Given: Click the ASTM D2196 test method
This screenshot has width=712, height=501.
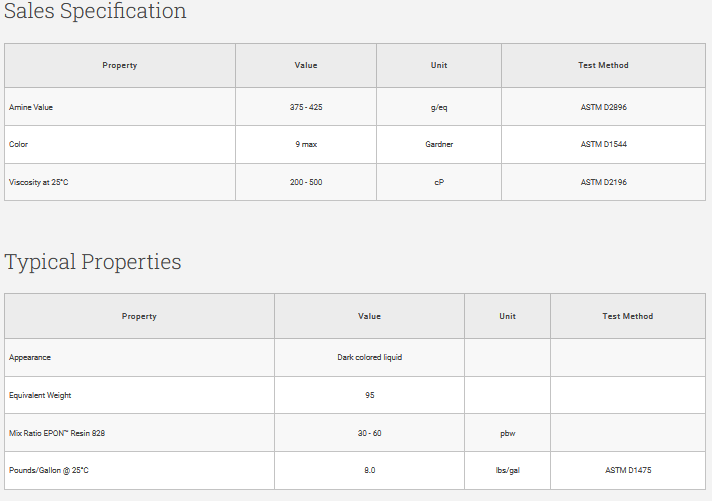Looking at the screenshot, I should [x=603, y=182].
